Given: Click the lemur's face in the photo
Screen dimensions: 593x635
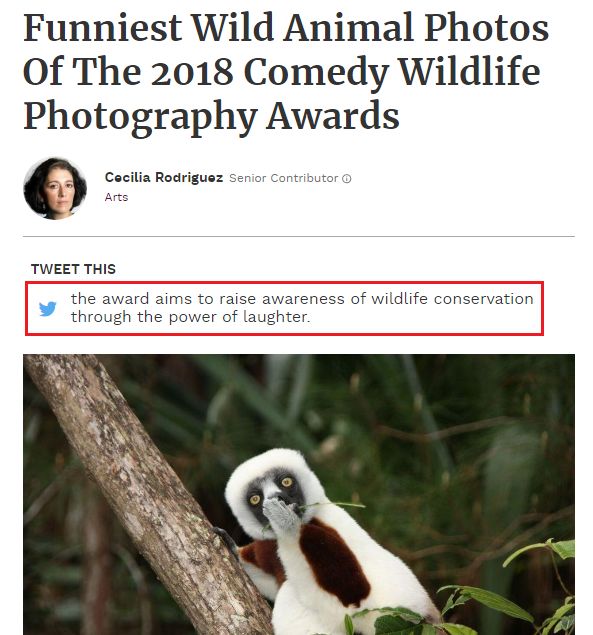Looking at the screenshot, I should pyautogui.click(x=273, y=492).
